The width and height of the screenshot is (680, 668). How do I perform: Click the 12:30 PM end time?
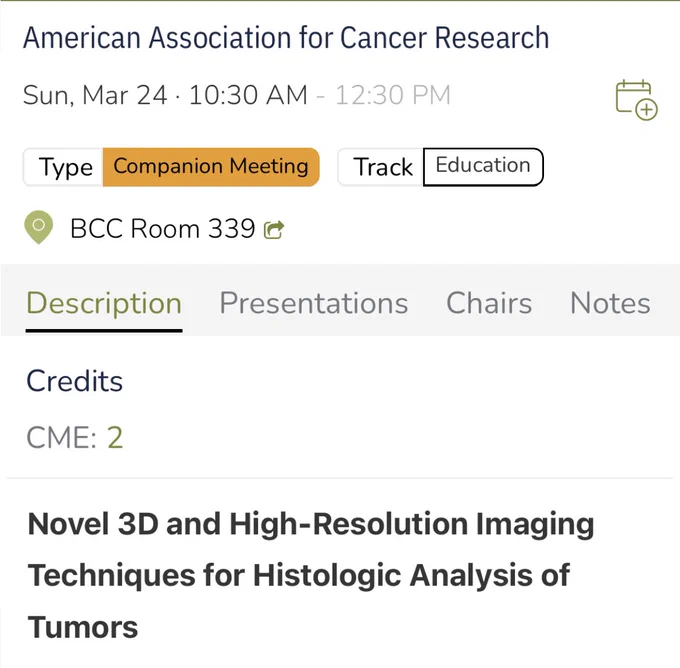(393, 95)
